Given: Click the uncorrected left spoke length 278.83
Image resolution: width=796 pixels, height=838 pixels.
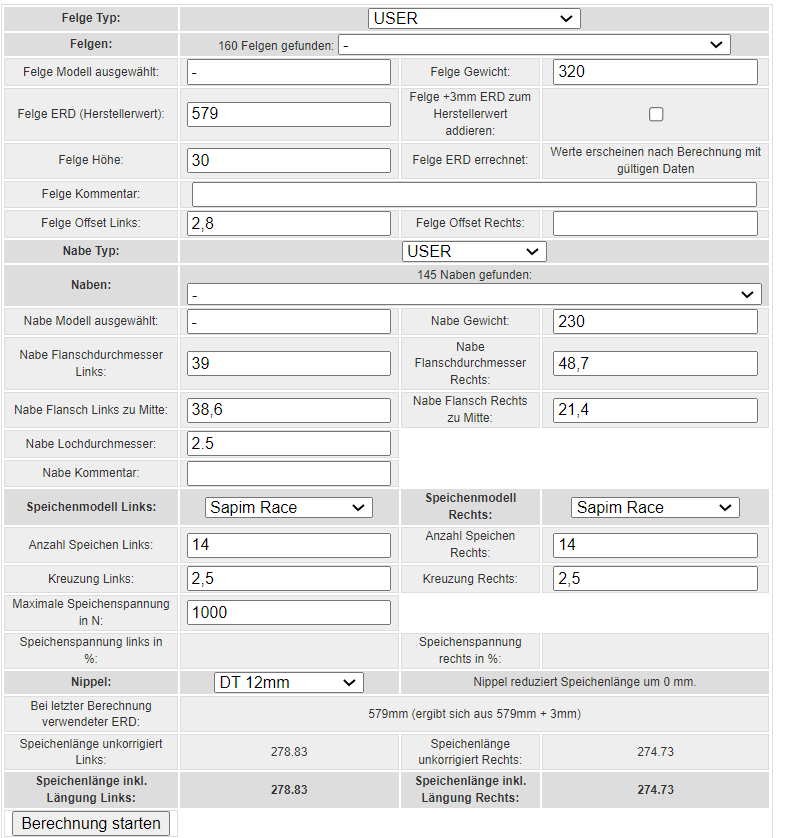Looking at the screenshot, I should coord(289,752).
